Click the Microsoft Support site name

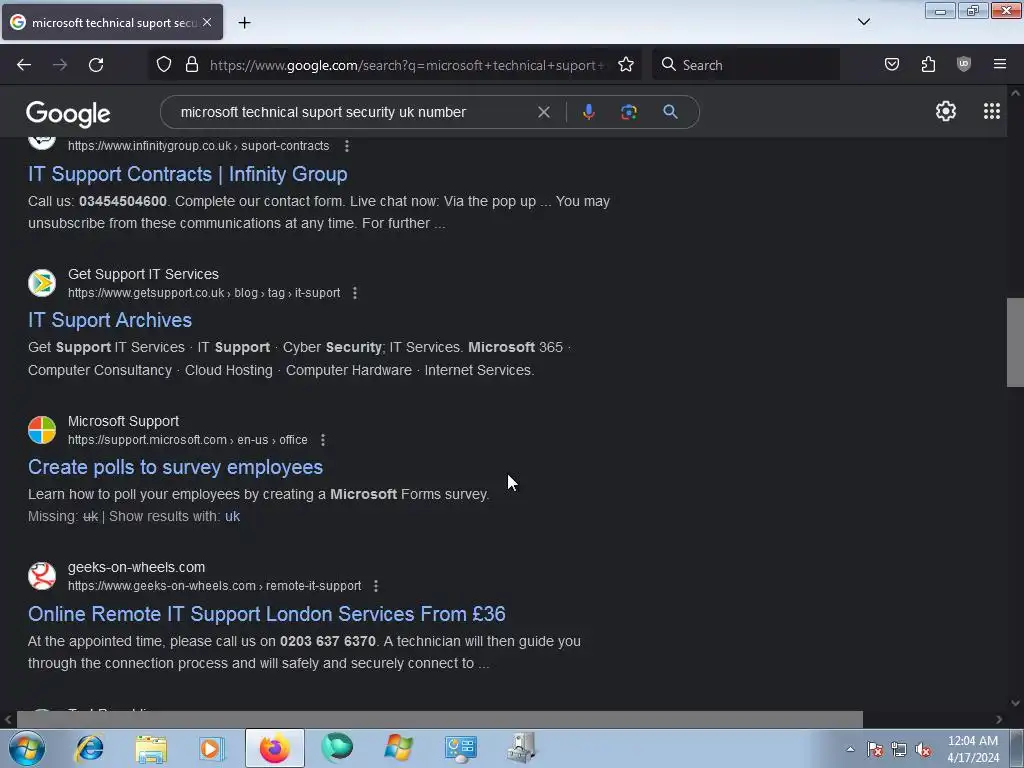(x=123, y=421)
